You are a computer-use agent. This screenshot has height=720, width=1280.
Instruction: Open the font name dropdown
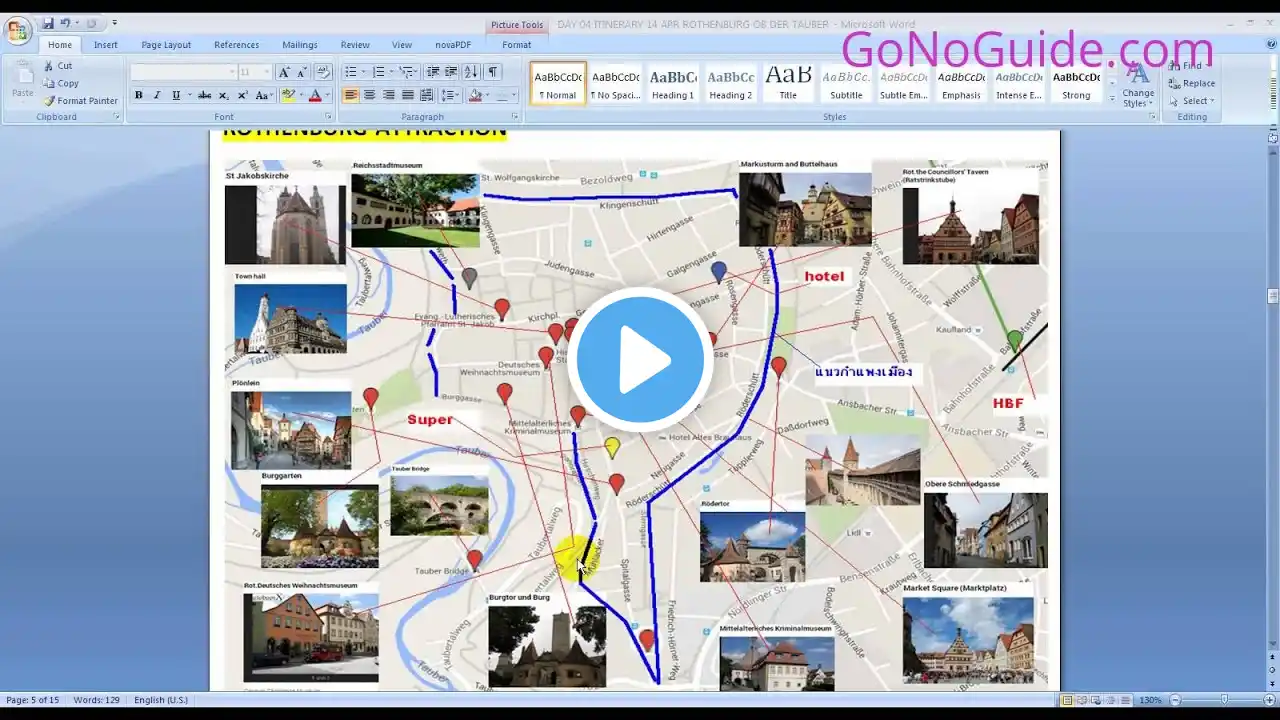tap(232, 72)
